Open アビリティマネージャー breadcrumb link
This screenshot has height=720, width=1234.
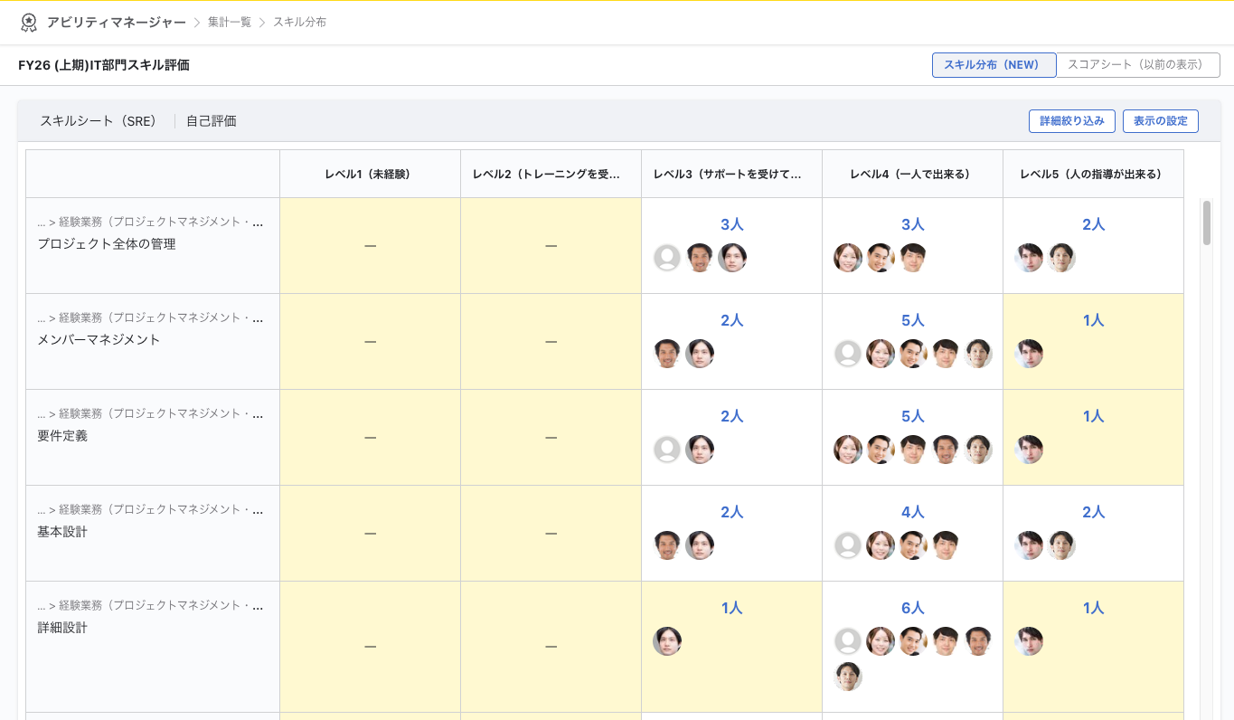point(116,22)
